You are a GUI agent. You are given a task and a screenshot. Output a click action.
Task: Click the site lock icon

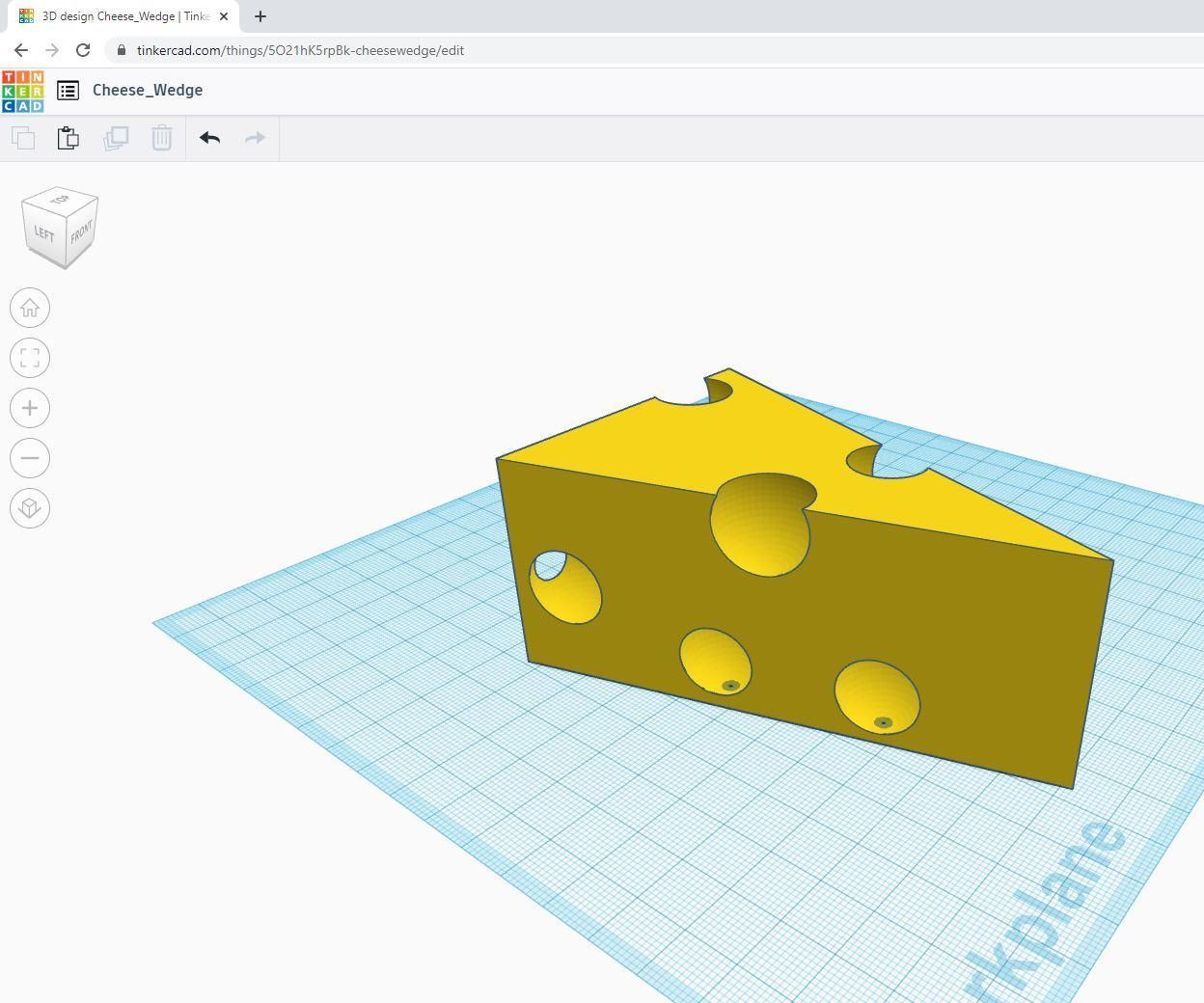[121, 50]
